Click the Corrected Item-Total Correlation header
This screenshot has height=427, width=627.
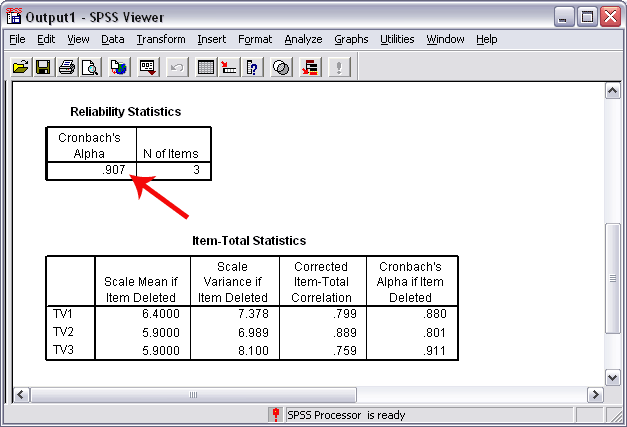click(321, 282)
